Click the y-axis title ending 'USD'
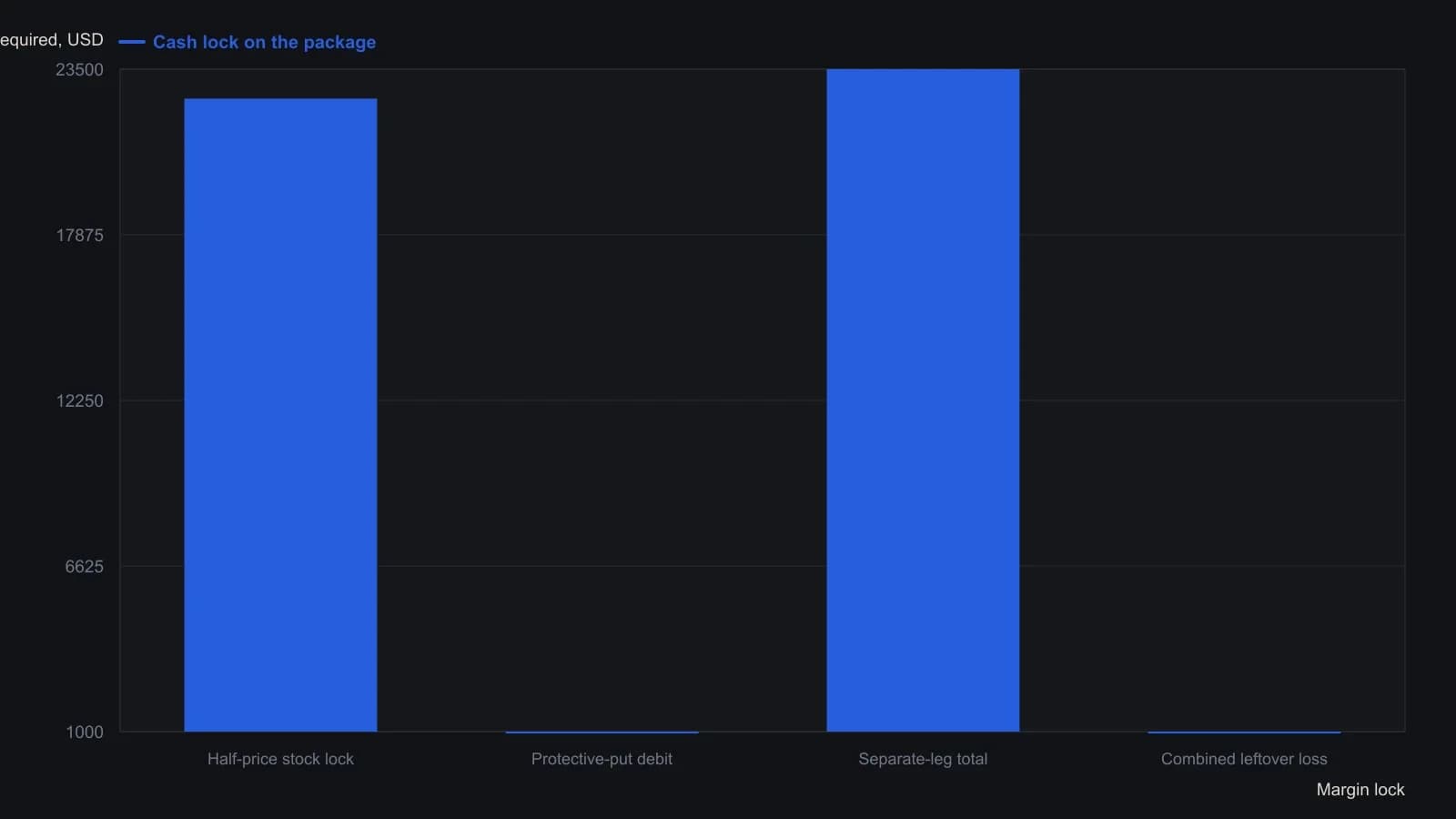The image size is (1456, 819). point(52,40)
